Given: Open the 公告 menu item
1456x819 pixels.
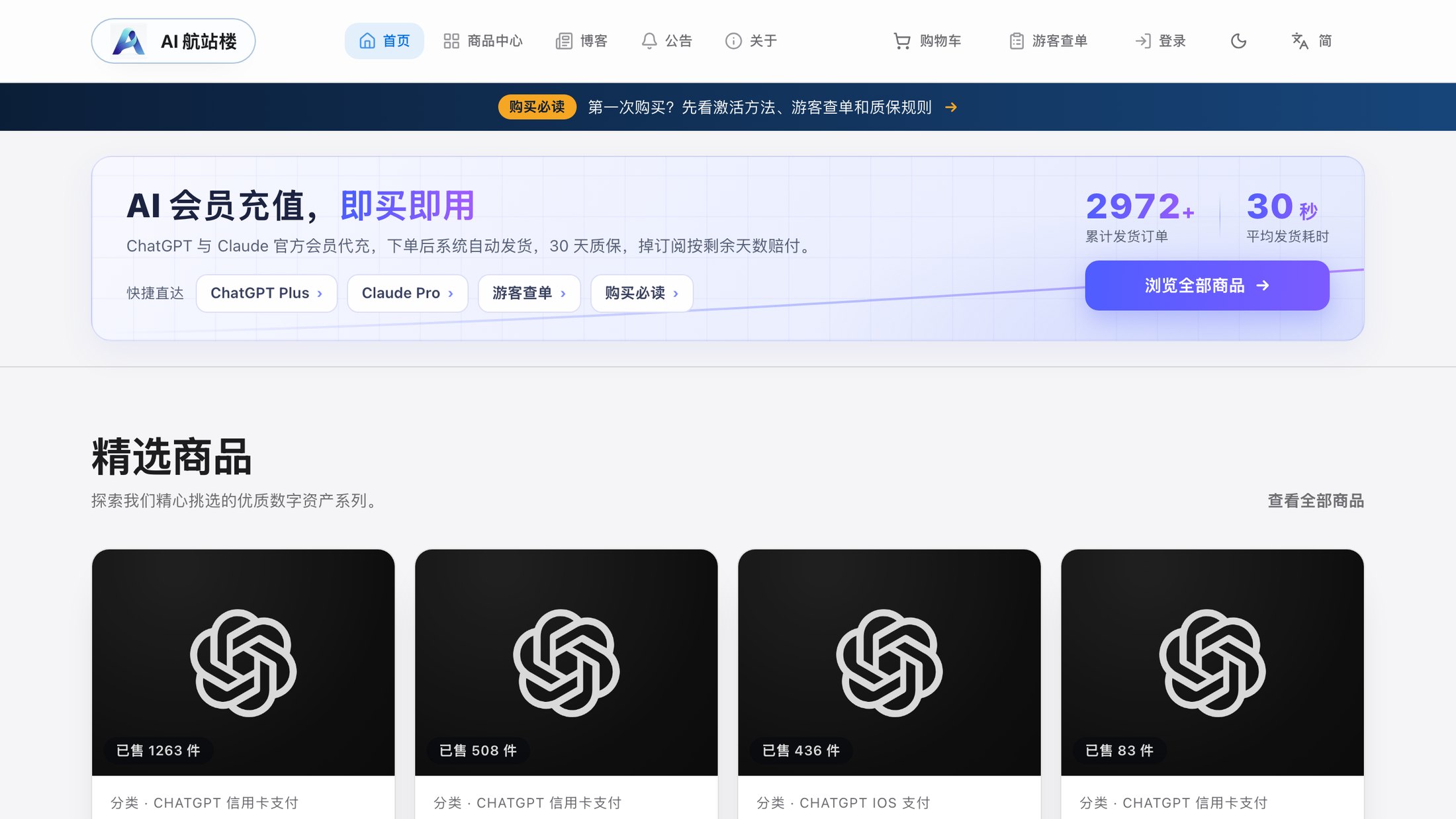Looking at the screenshot, I should [666, 41].
